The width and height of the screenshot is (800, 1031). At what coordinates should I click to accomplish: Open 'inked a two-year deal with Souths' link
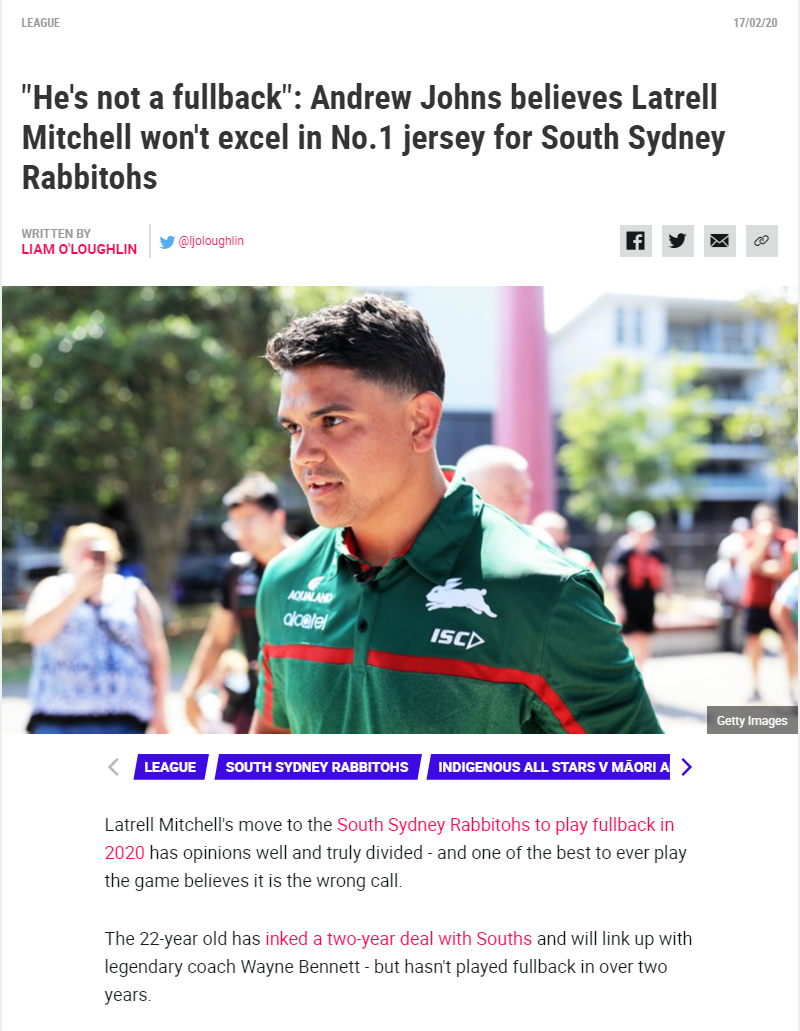[x=398, y=938]
